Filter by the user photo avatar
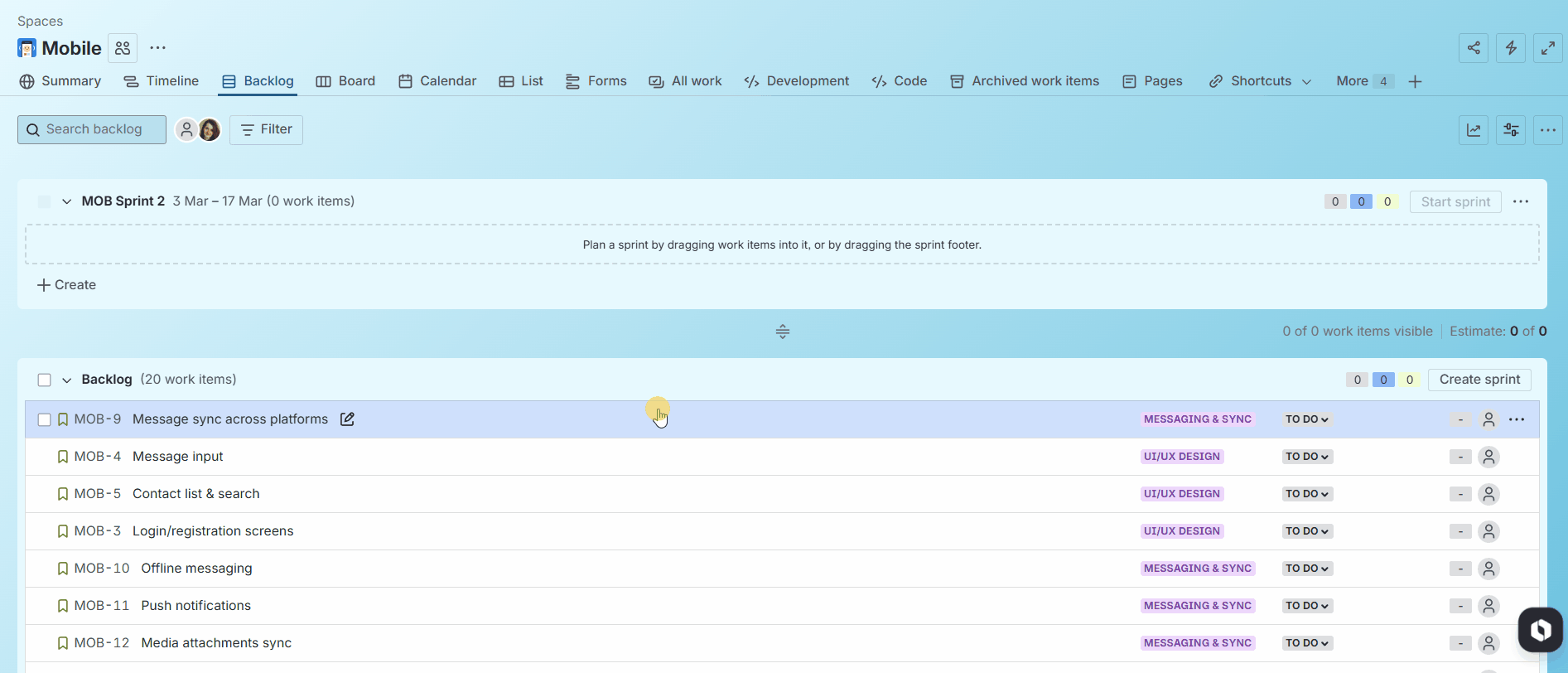Screen dimensions: 1568x673 coord(210,129)
